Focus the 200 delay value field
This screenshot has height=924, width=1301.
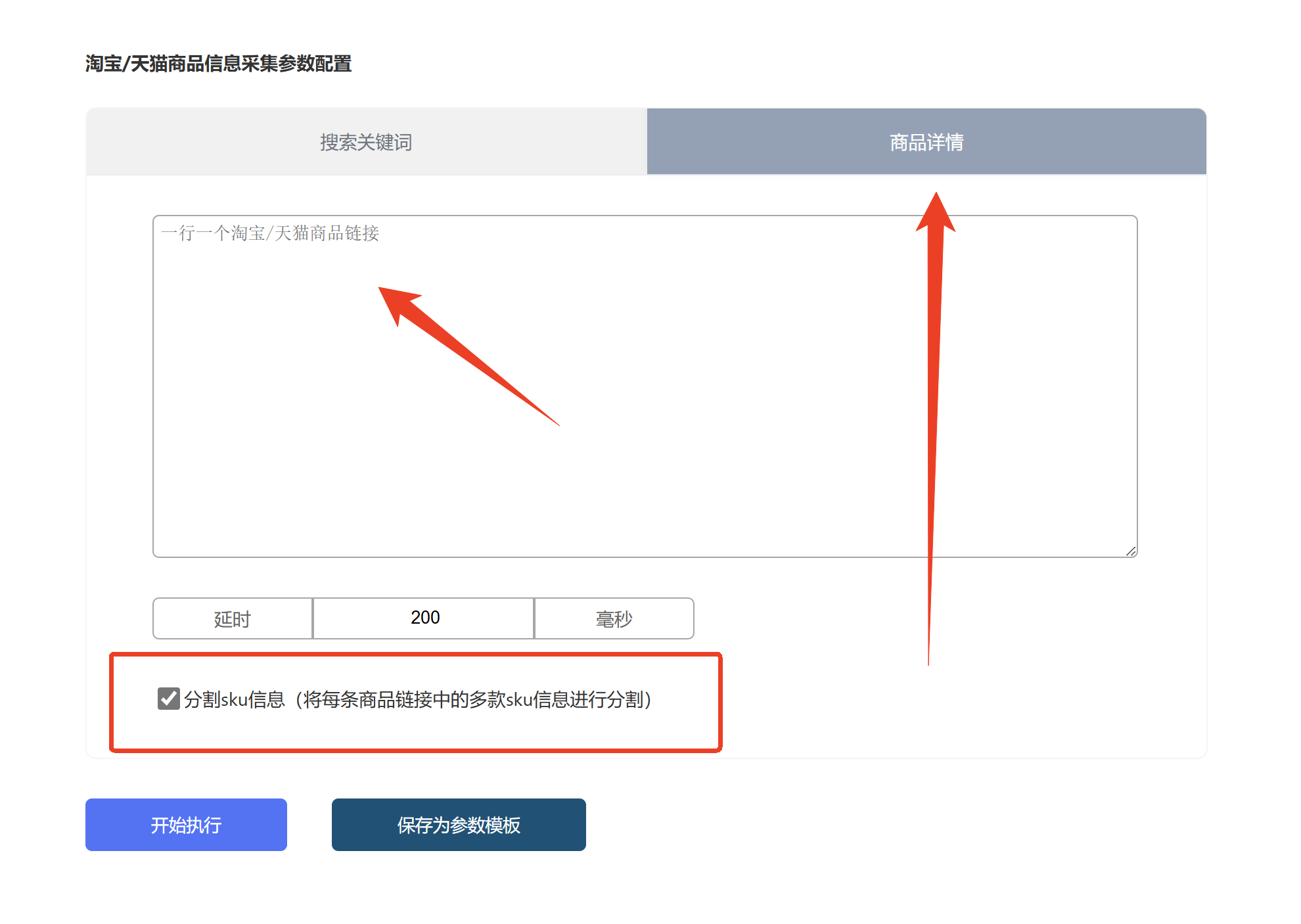click(x=424, y=618)
